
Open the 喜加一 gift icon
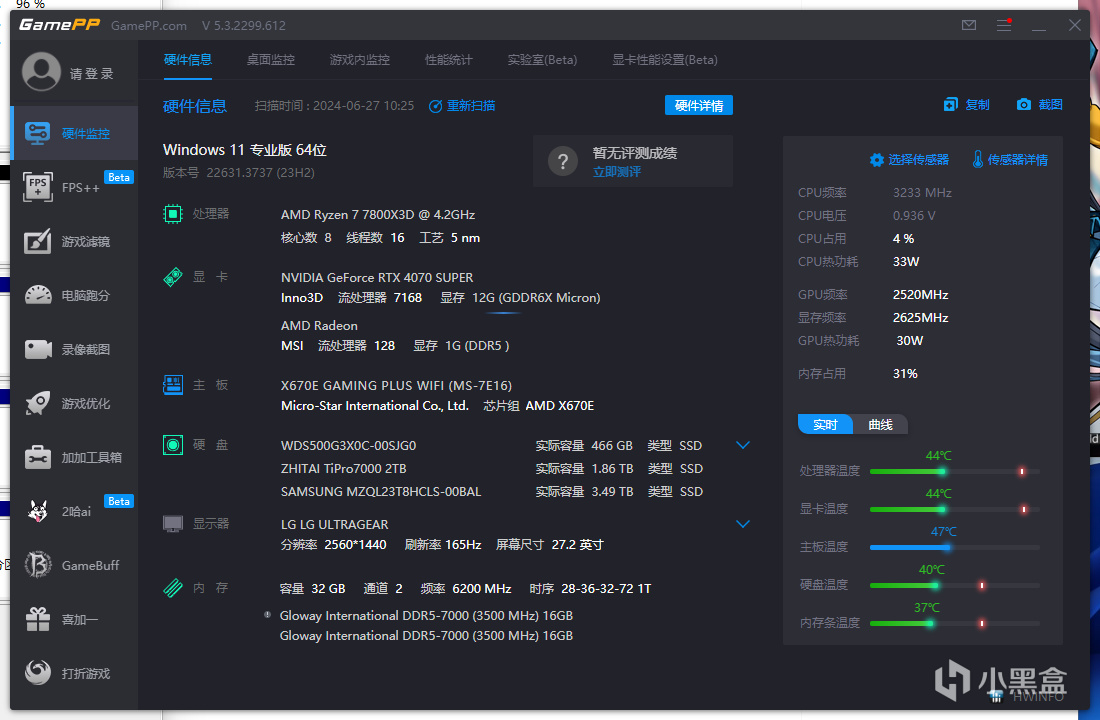(x=38, y=619)
